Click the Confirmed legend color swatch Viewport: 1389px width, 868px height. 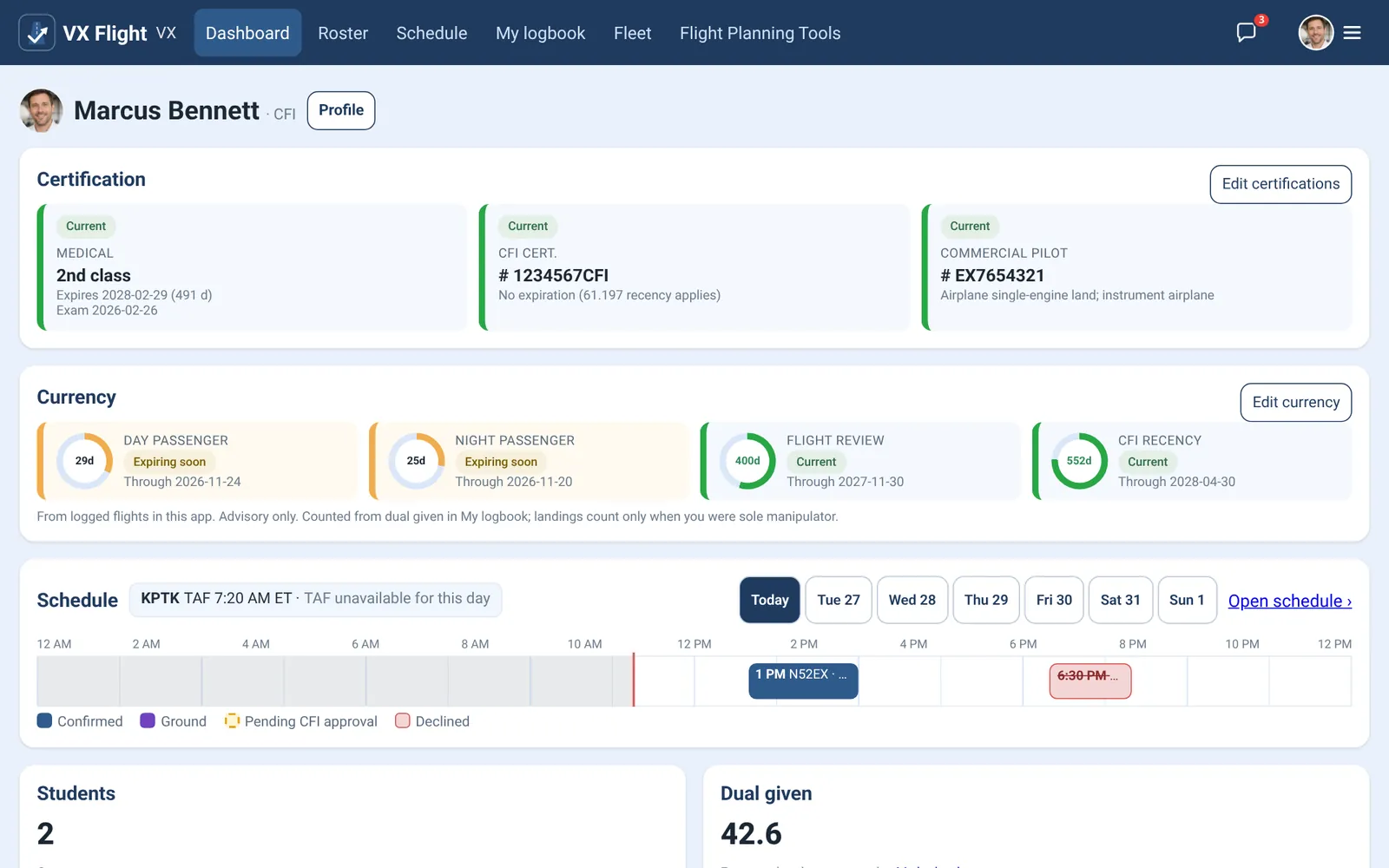pyautogui.click(x=45, y=720)
